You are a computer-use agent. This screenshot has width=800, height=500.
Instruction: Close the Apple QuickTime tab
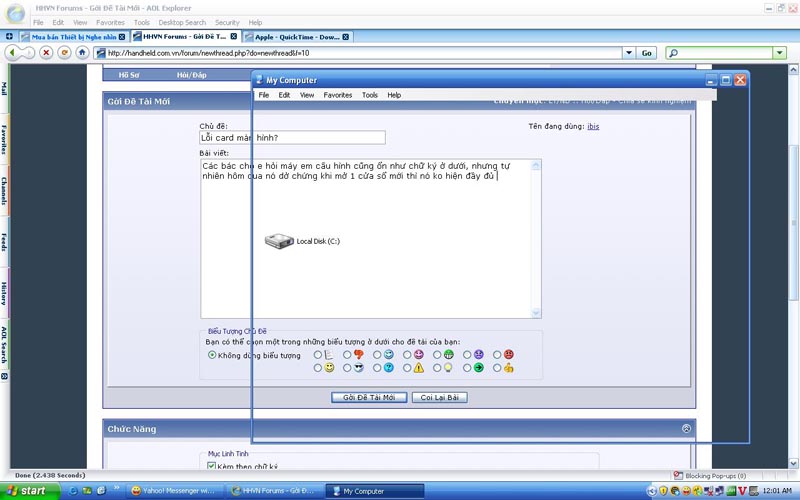[347, 36]
